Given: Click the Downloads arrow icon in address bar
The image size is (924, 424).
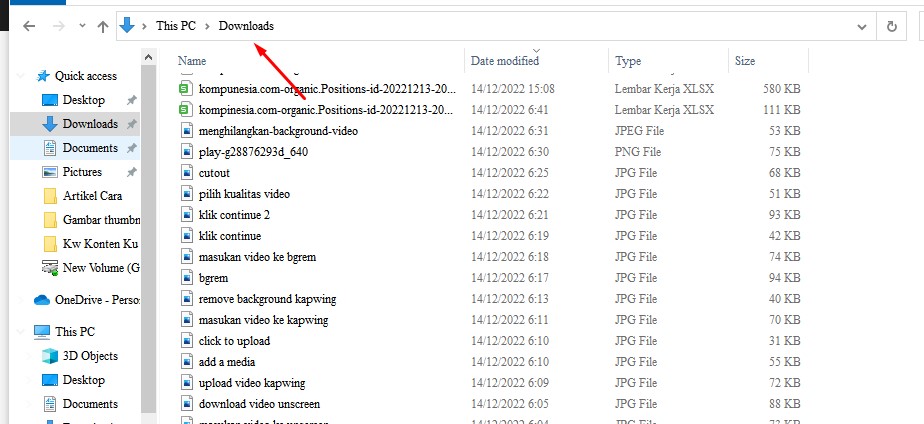Looking at the screenshot, I should [x=127, y=25].
